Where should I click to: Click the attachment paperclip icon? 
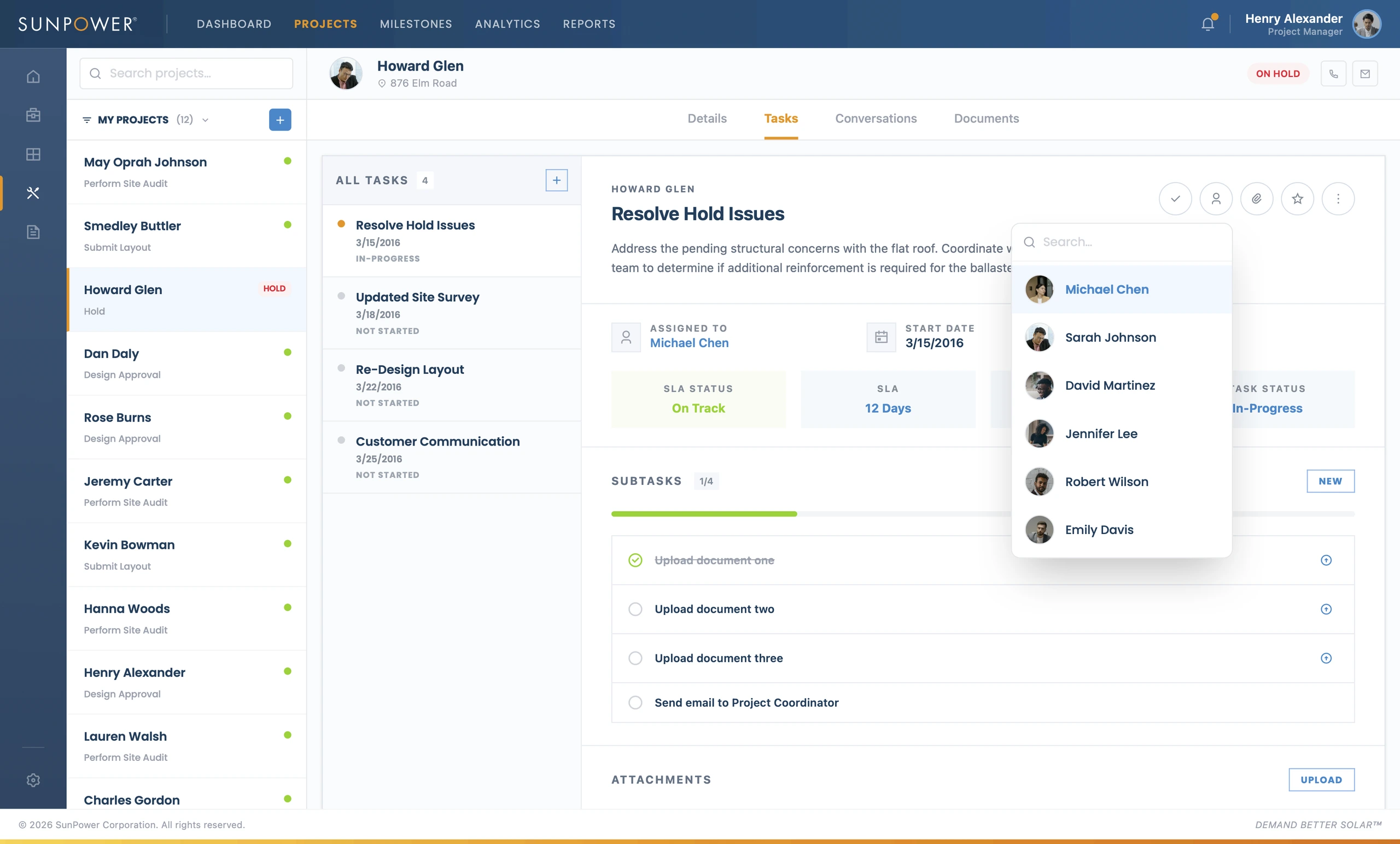point(1256,199)
